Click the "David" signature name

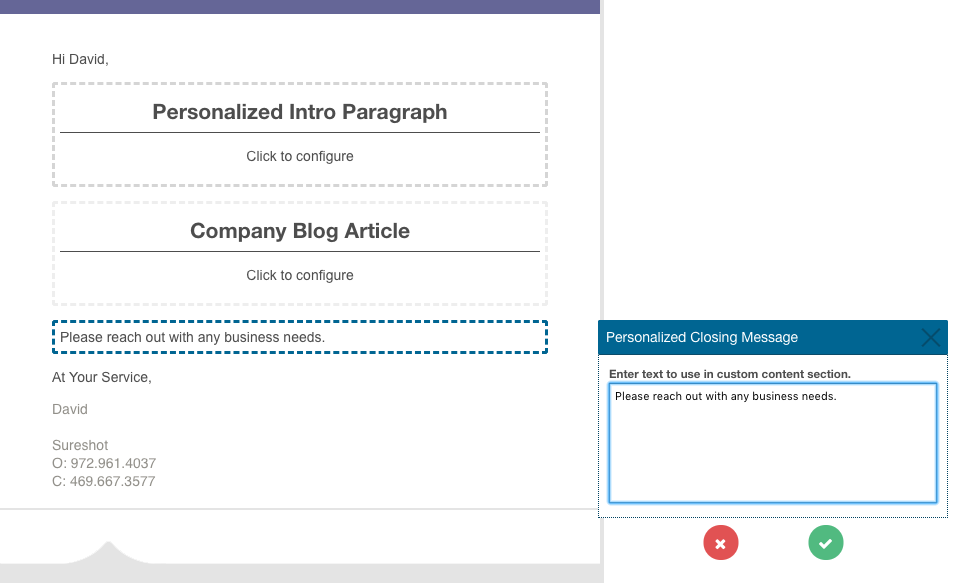[x=70, y=409]
